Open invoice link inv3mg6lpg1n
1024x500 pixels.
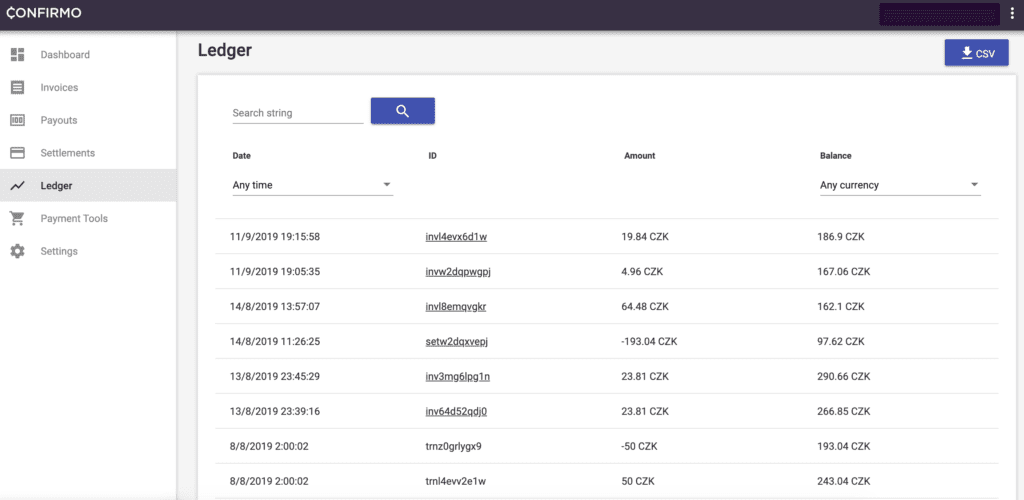tap(457, 377)
